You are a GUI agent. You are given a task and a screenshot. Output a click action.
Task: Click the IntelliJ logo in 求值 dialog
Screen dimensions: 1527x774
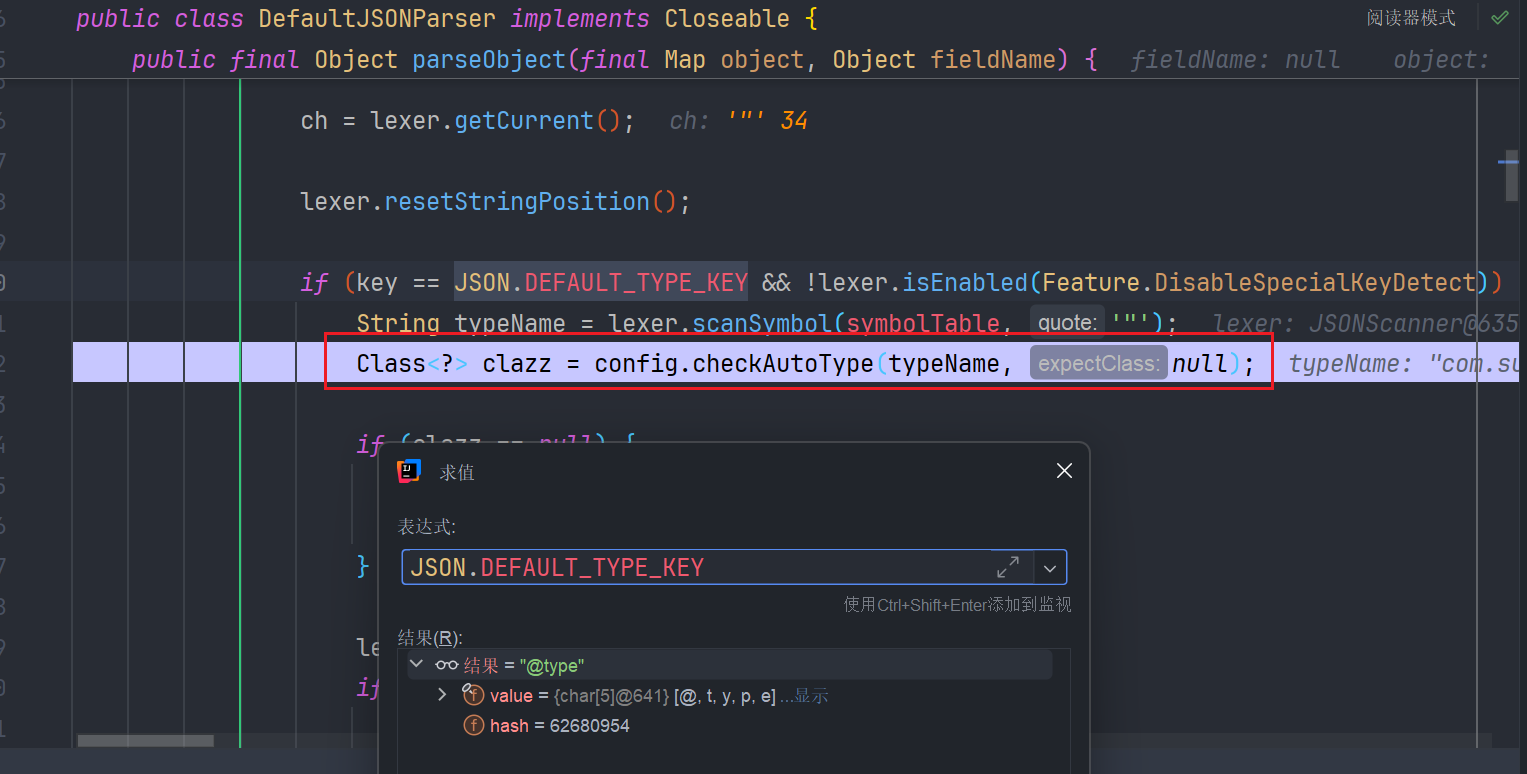(x=408, y=472)
